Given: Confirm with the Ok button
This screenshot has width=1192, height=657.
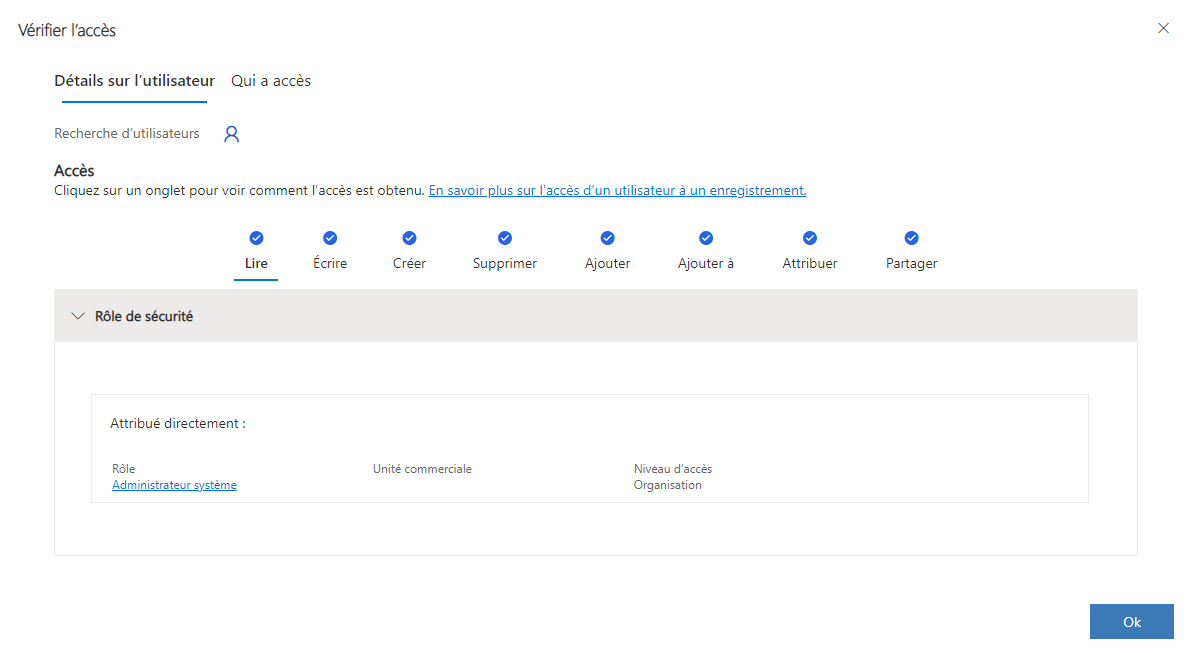Looking at the screenshot, I should click(1131, 621).
